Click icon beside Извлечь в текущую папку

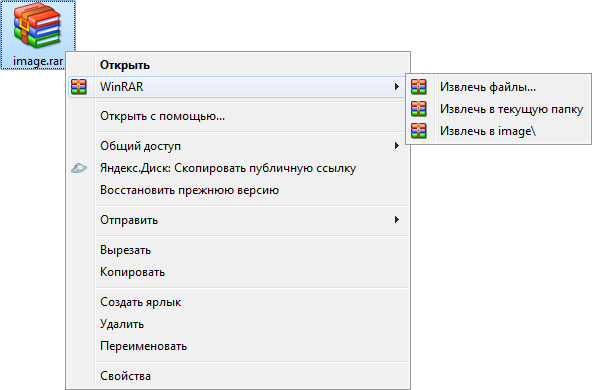click(419, 109)
